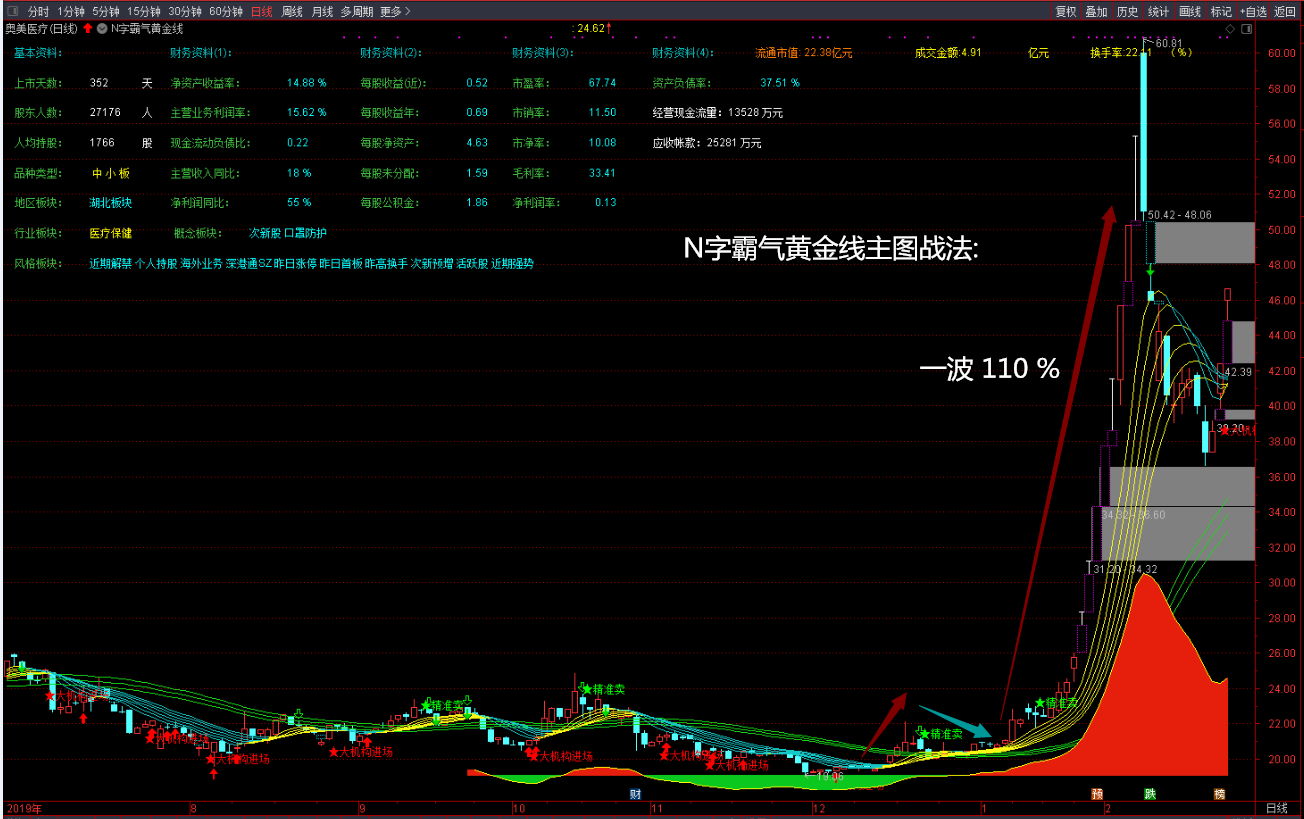The image size is (1304, 819).
Task: Toggle 复权 price adjustment mode
Action: 1065,12
